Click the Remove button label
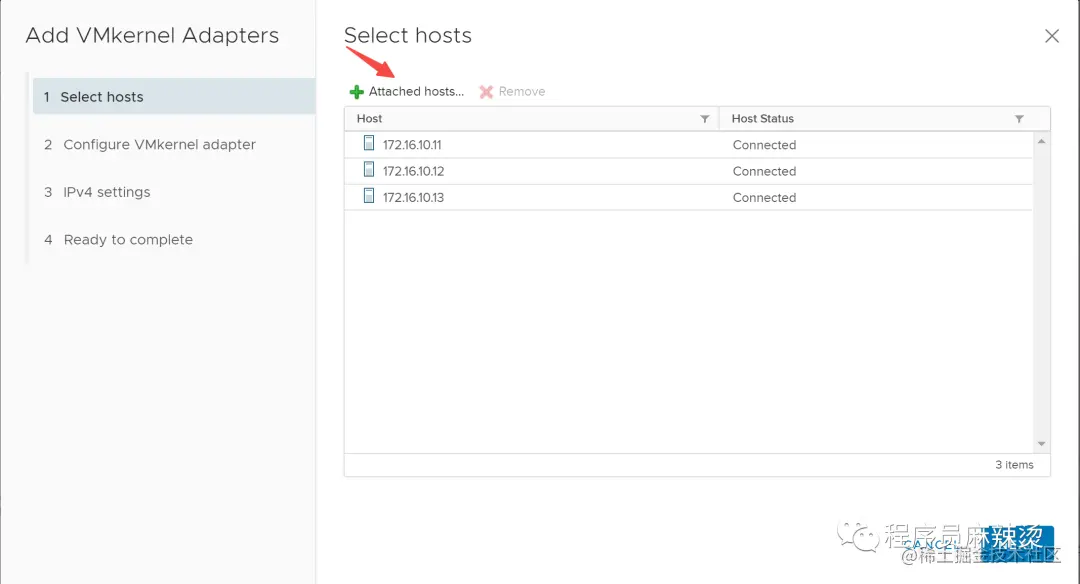Viewport: 1080px width, 584px height. click(x=521, y=92)
